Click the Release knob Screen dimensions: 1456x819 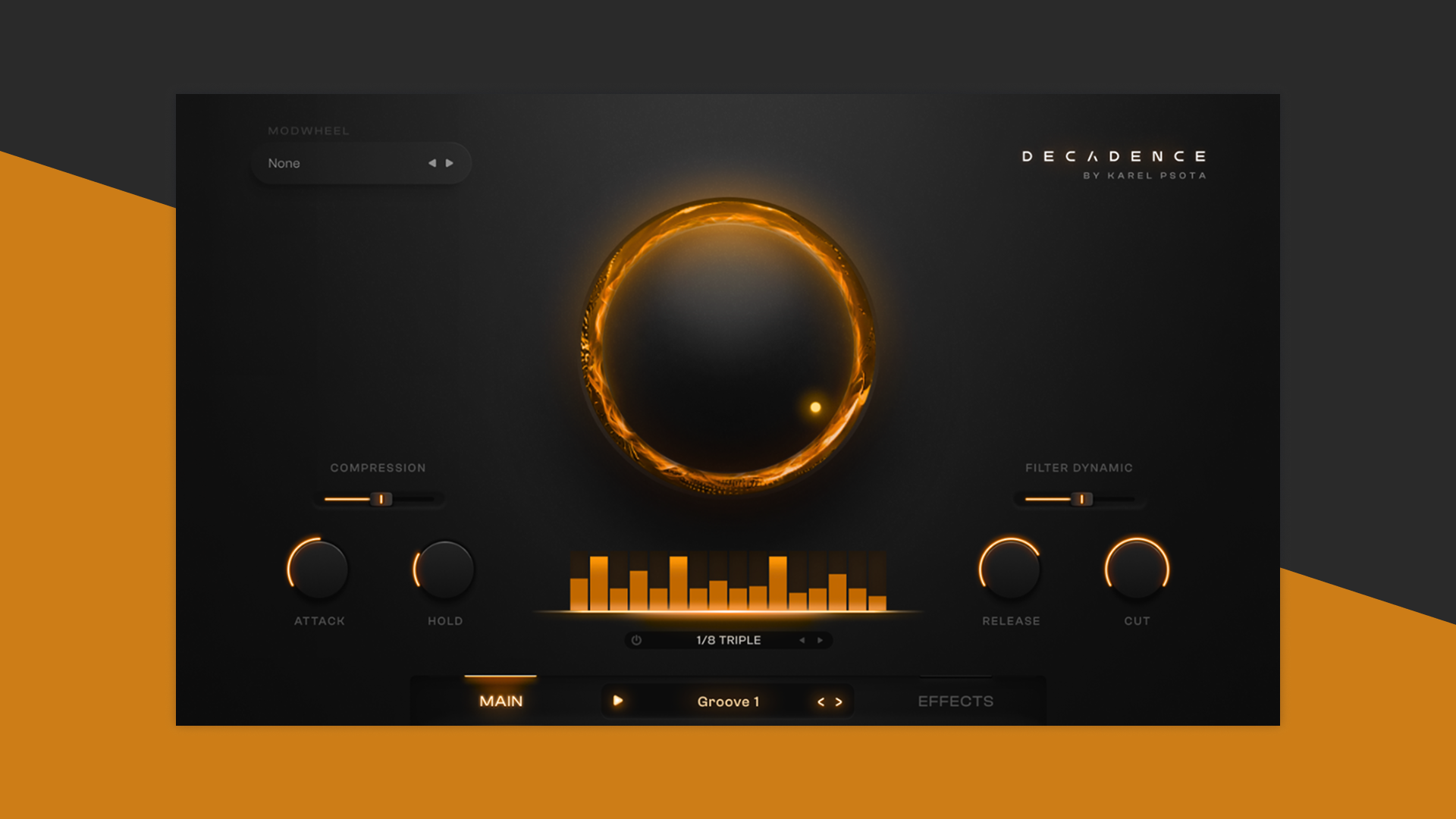tap(1010, 570)
